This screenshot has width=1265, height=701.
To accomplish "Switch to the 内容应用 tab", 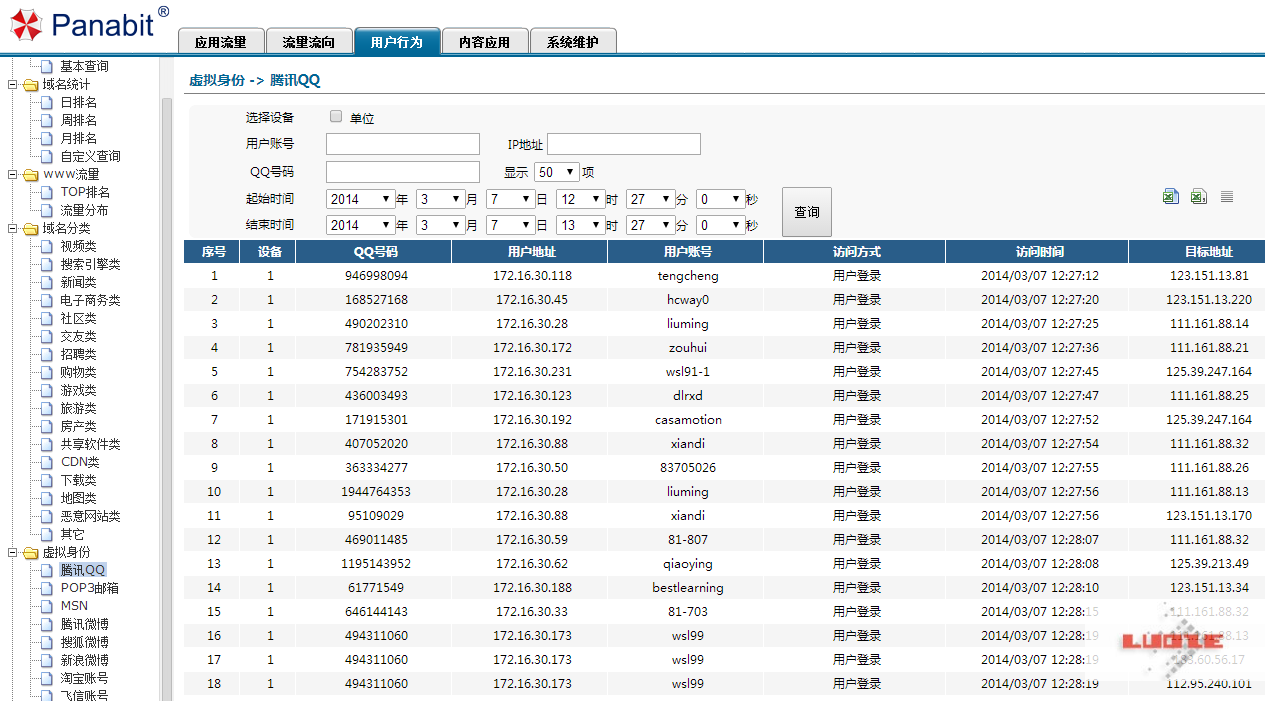I will tap(484, 41).
